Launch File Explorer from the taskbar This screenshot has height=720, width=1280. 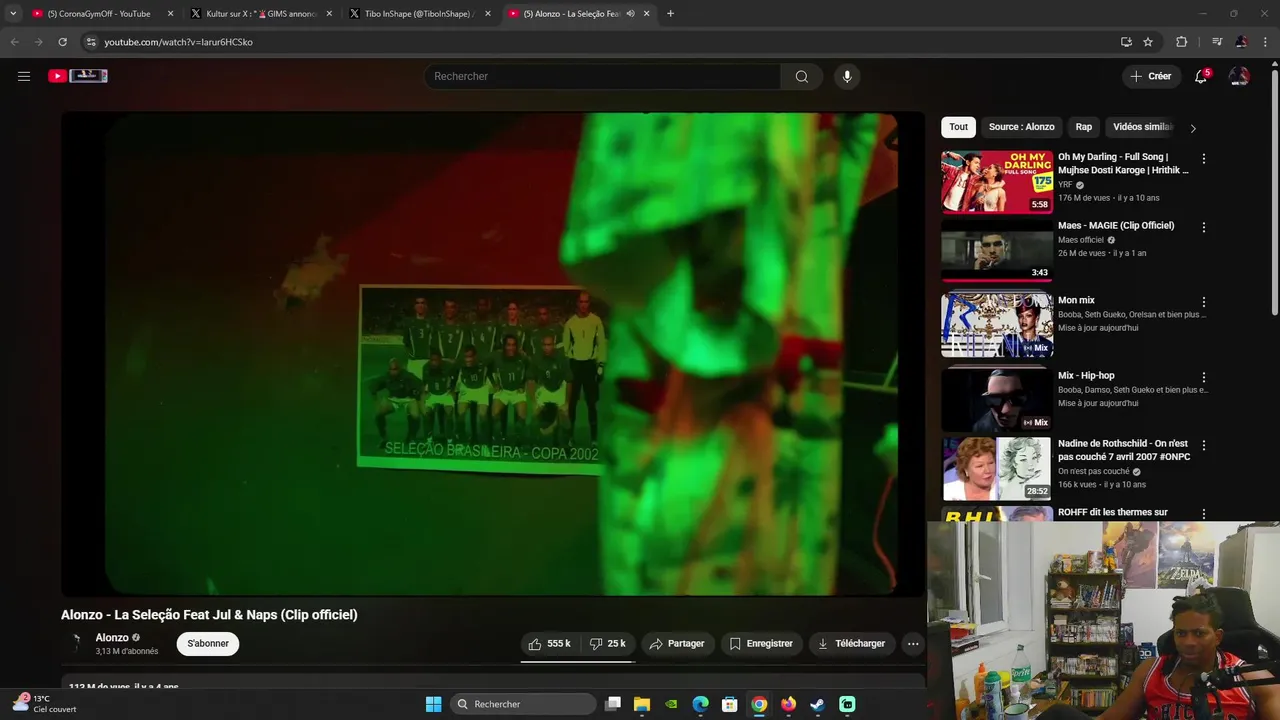pos(642,704)
